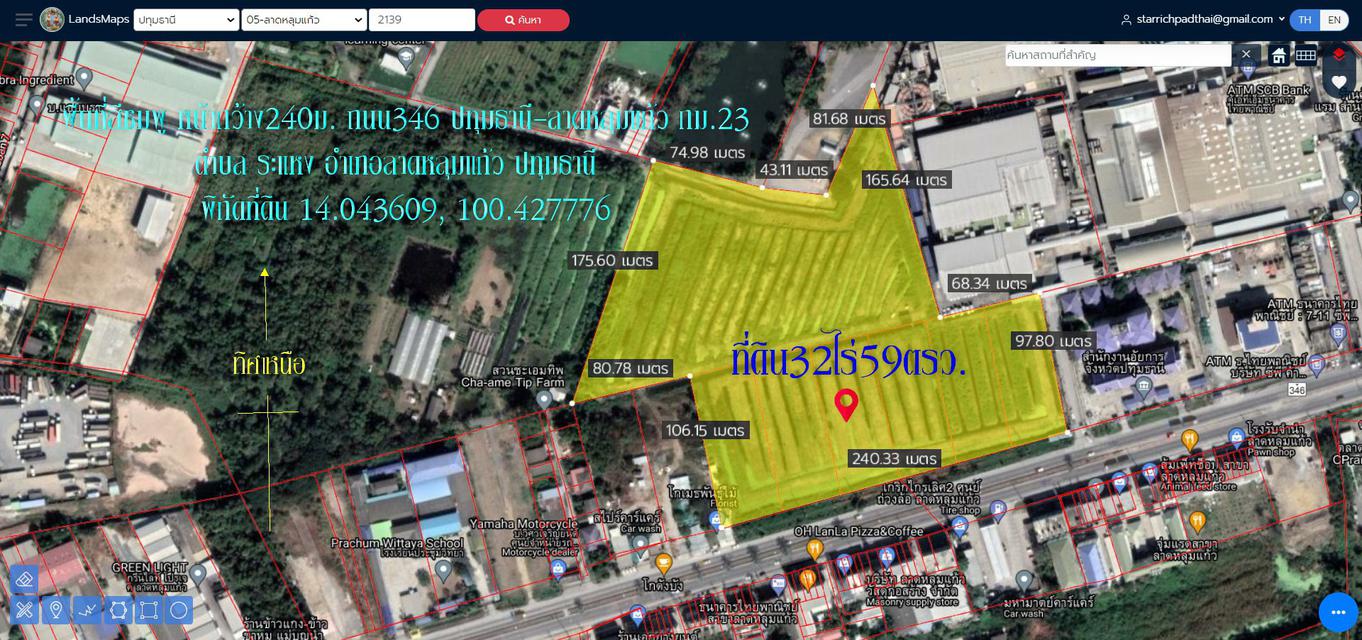Open the hamburger main menu
This screenshot has width=1362, height=640.
[23, 20]
